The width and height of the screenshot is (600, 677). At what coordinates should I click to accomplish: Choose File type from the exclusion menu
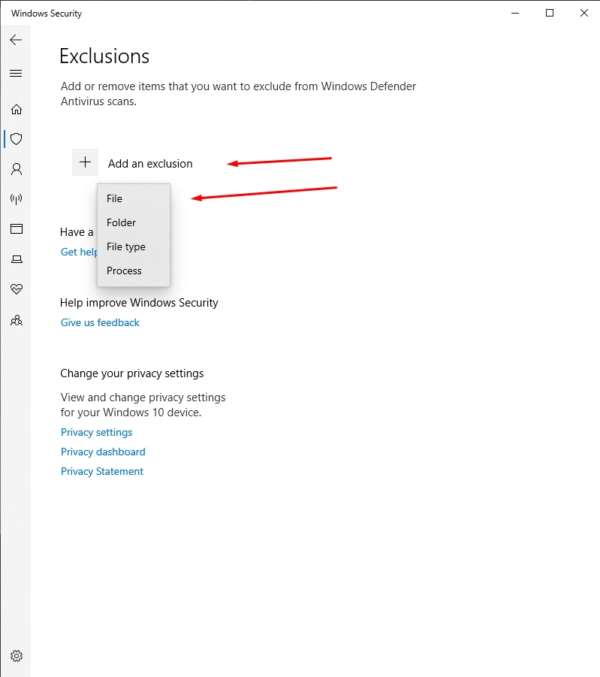pos(134,247)
